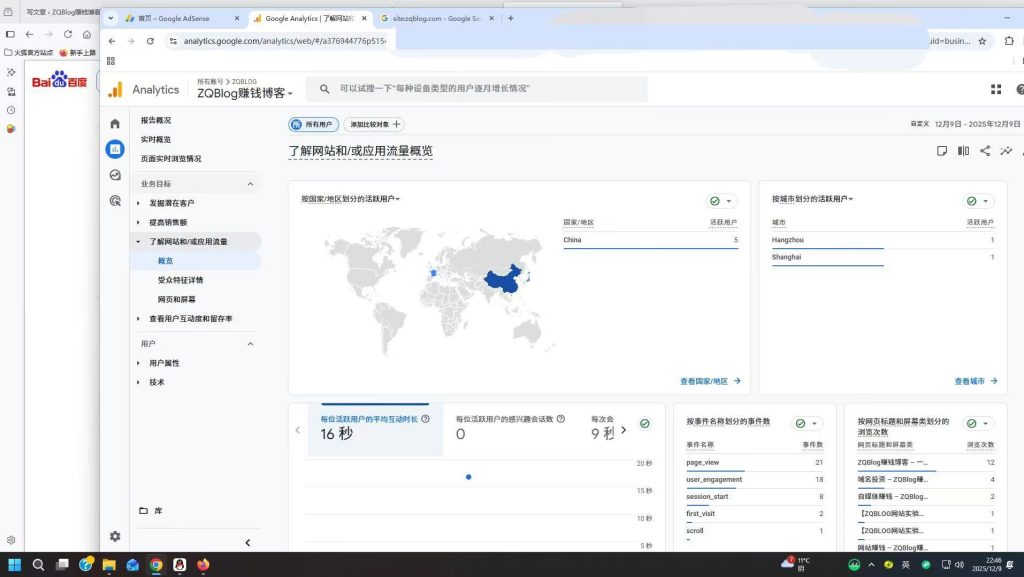Open the Explore icon in the left rail
The height and width of the screenshot is (577, 1024).
tap(114, 174)
